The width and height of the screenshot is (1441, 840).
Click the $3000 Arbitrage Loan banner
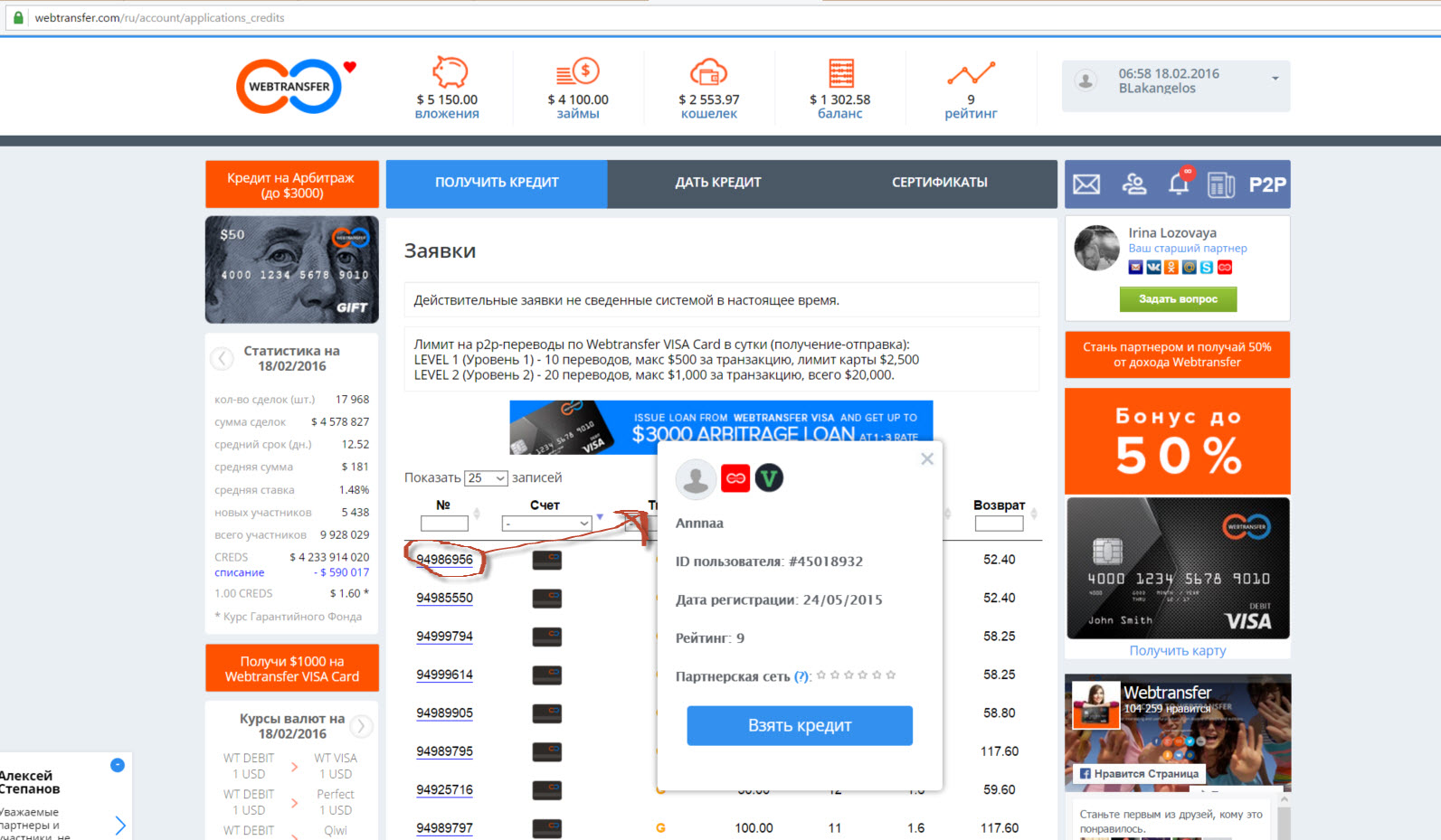pyautogui.click(x=721, y=427)
